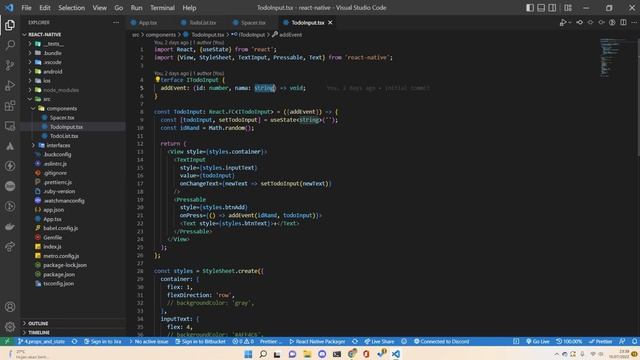Open Windows taskbar search
640x360 pixels.
point(263,354)
